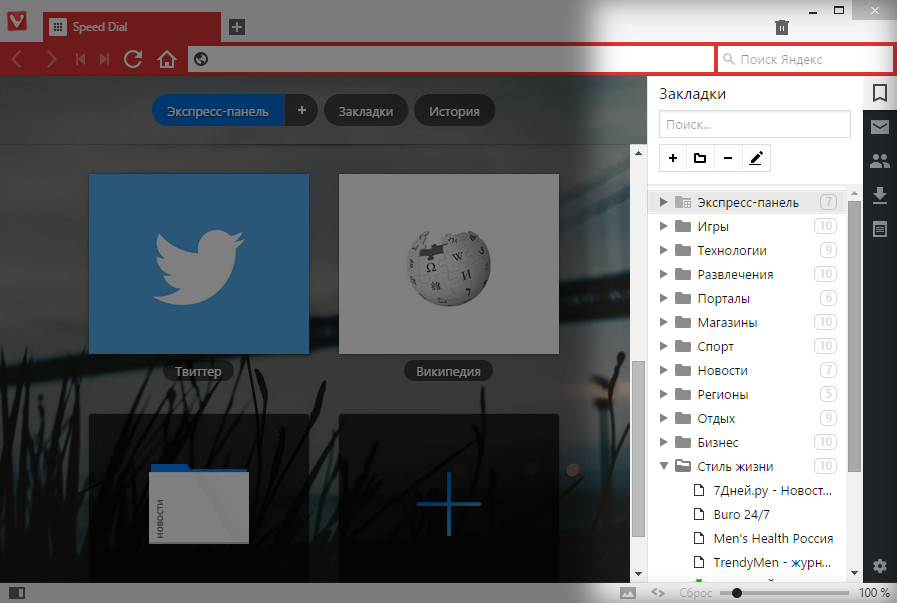Image resolution: width=897 pixels, height=603 pixels.
Task: Add a new speed dial tile
Action: click(448, 498)
